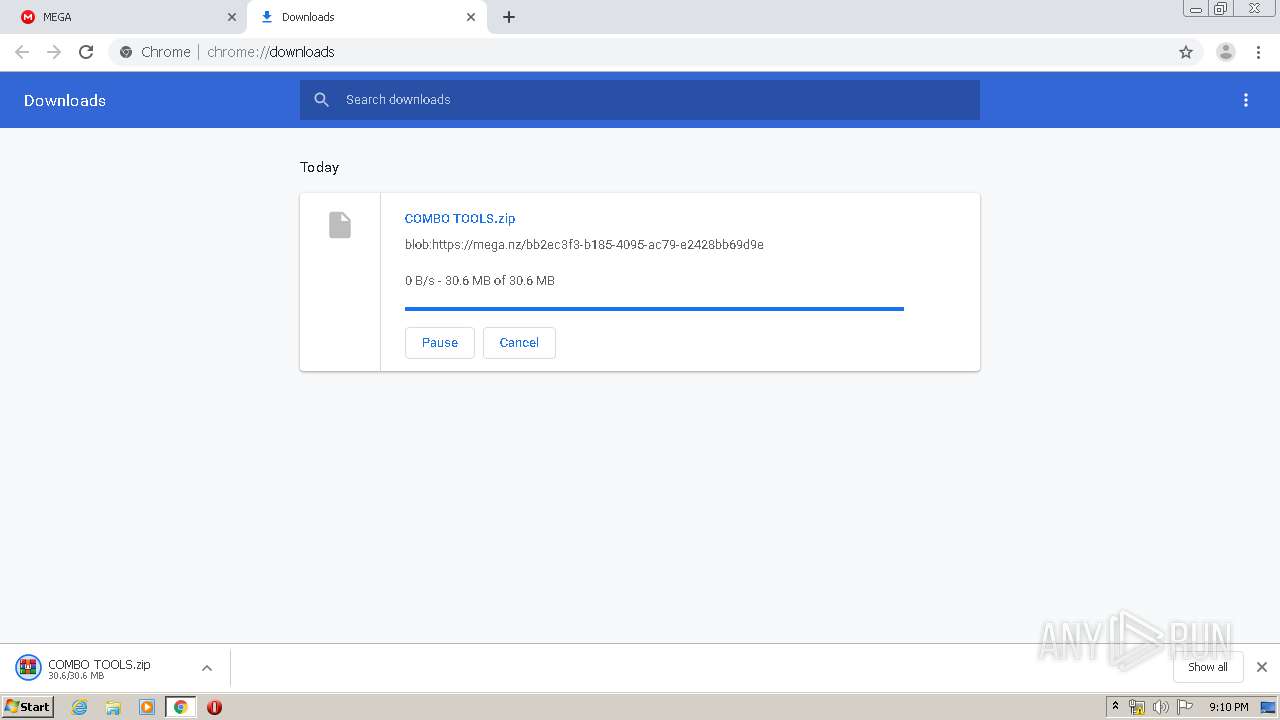The height and width of the screenshot is (720, 1280).
Task: Bookmark this page with star icon
Action: (x=1186, y=52)
